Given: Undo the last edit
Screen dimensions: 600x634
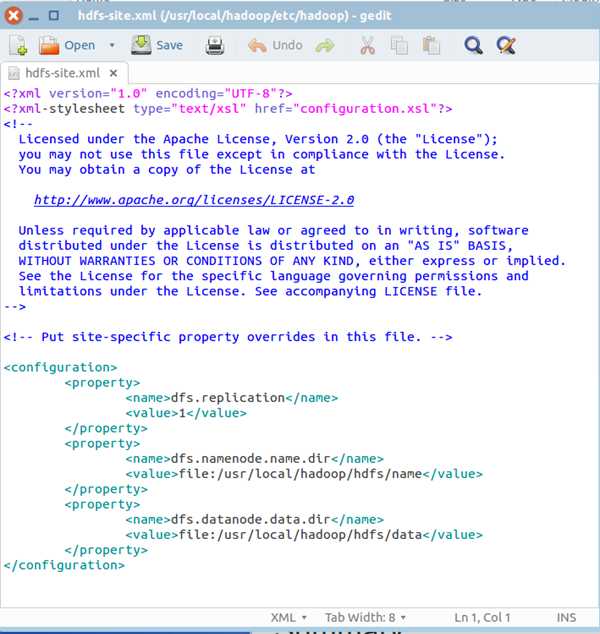Looking at the screenshot, I should [275, 45].
